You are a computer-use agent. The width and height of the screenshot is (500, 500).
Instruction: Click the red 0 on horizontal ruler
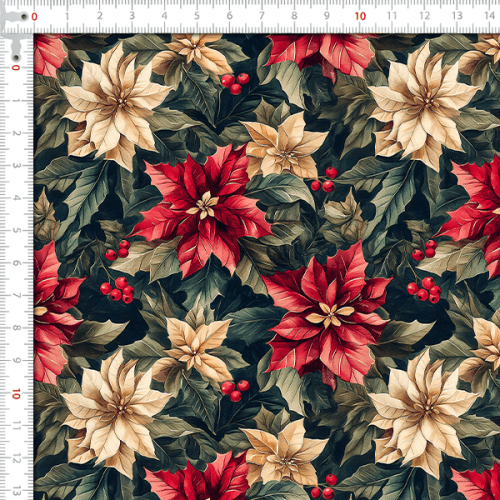34,17
